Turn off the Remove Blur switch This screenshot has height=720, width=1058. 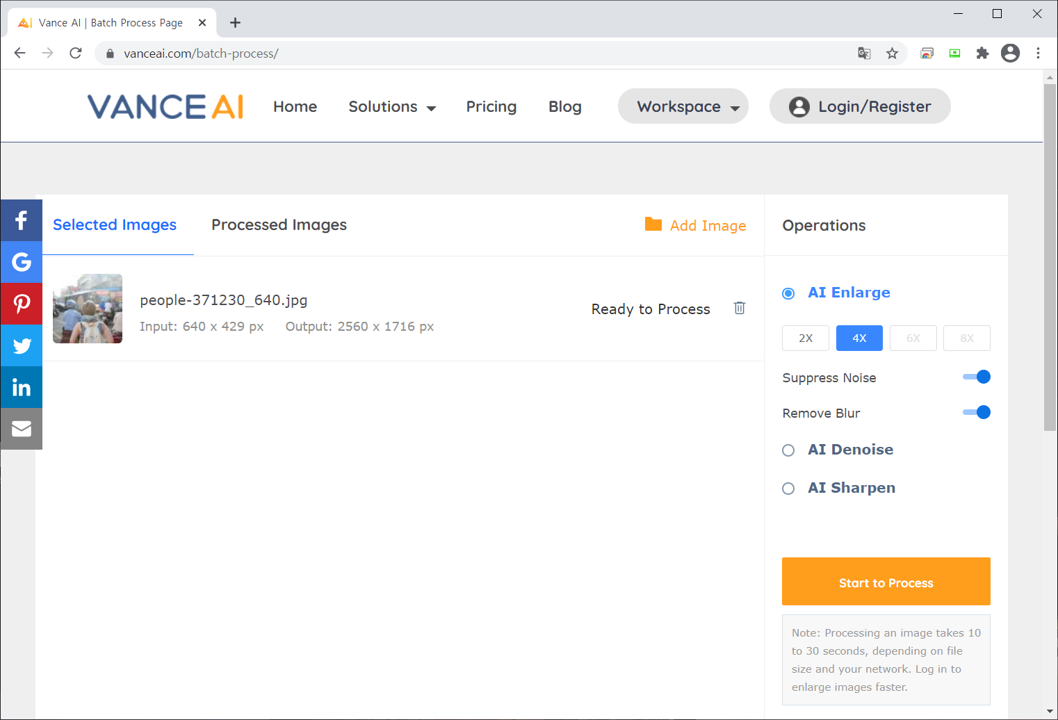tap(976, 412)
